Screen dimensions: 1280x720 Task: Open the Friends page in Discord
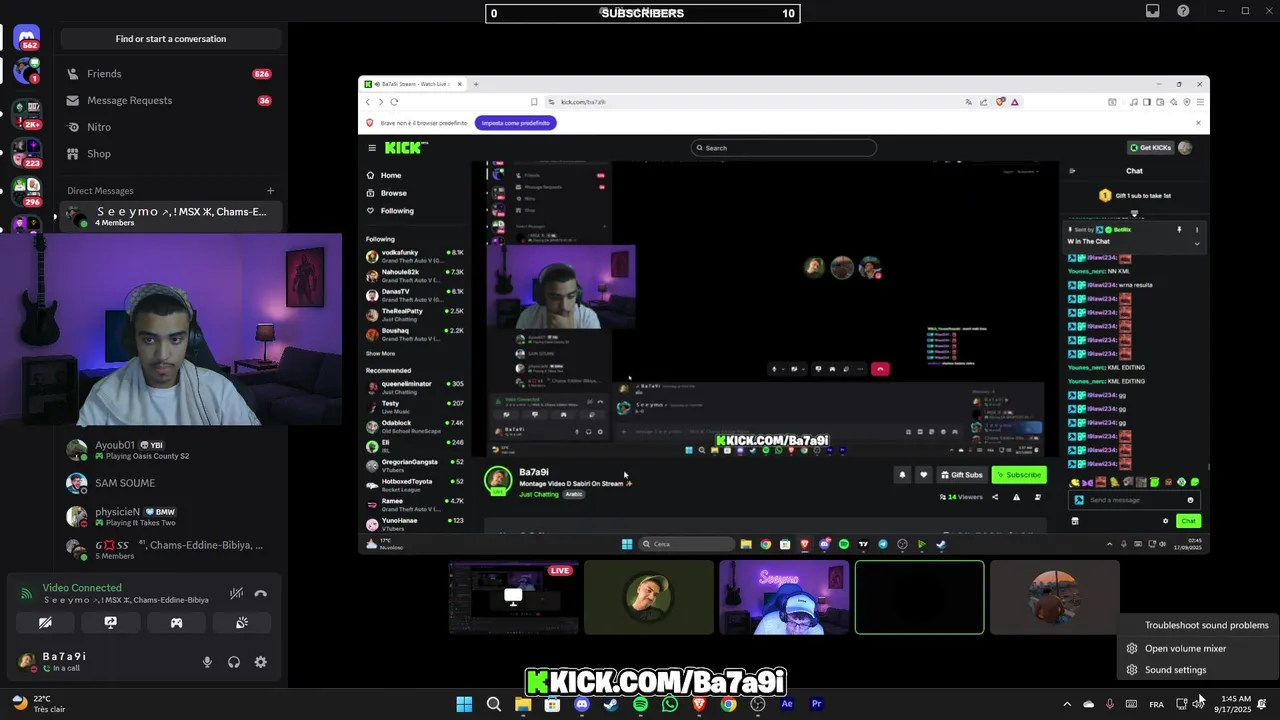point(170,74)
